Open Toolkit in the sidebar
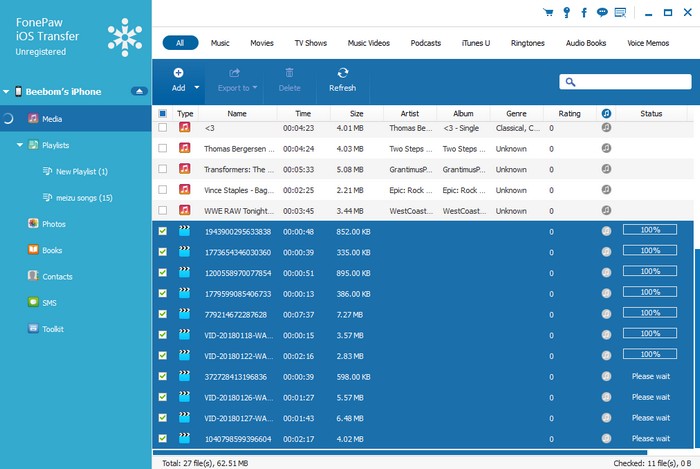700x469 pixels. [x=54, y=328]
